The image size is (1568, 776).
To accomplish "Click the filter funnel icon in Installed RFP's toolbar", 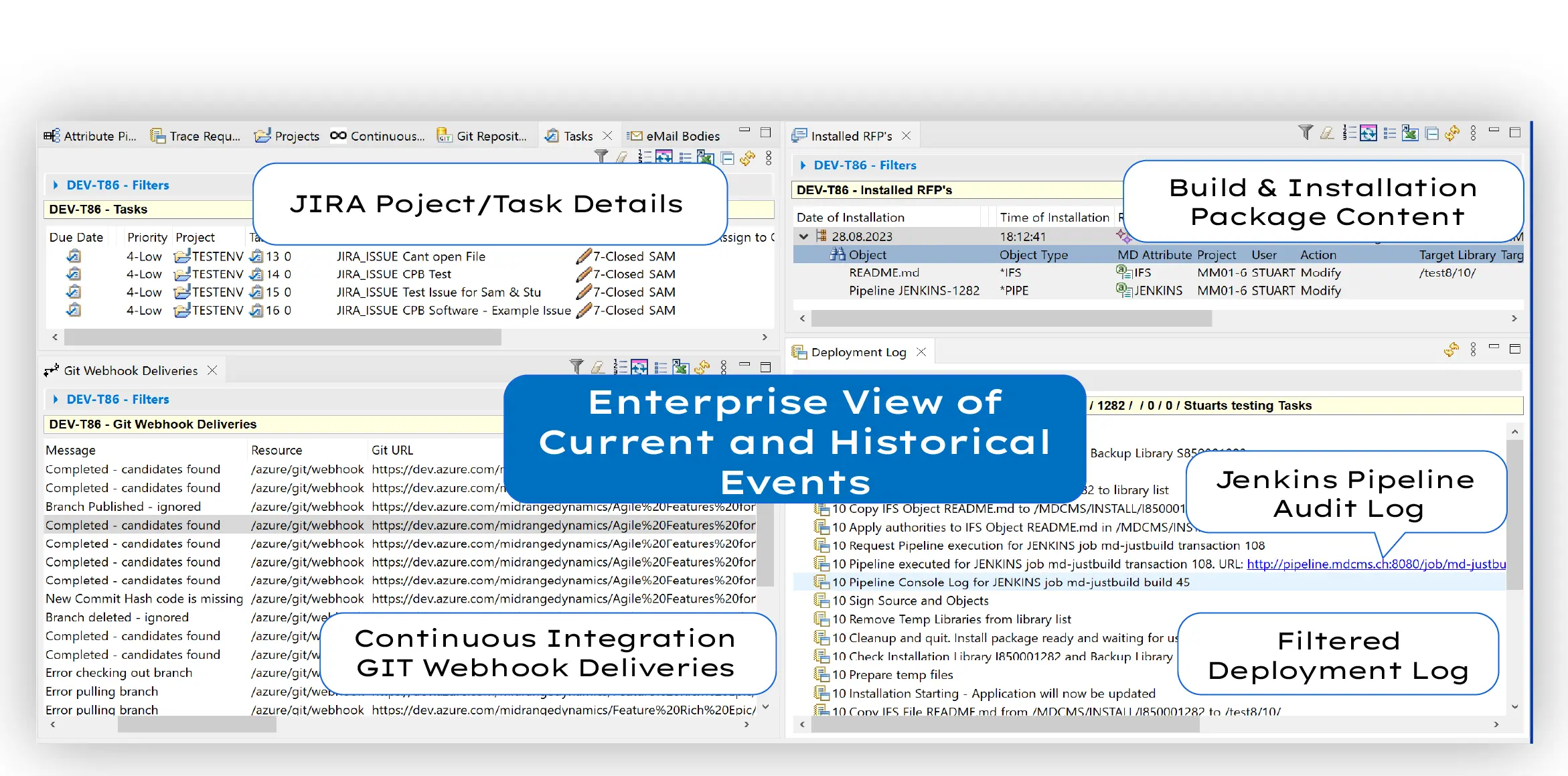I will pyautogui.click(x=1305, y=133).
